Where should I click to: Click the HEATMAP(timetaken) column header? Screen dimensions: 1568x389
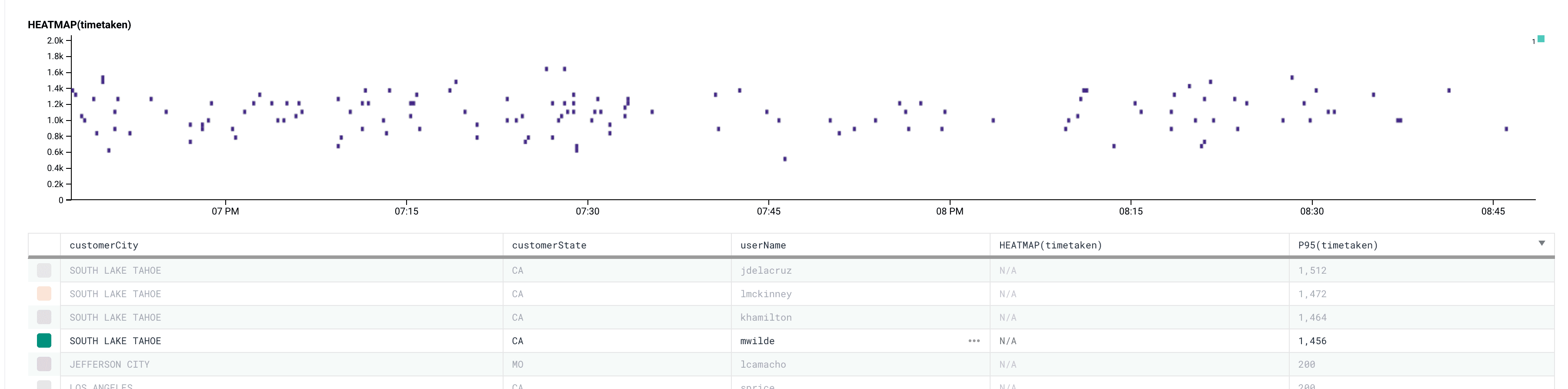[1050, 245]
